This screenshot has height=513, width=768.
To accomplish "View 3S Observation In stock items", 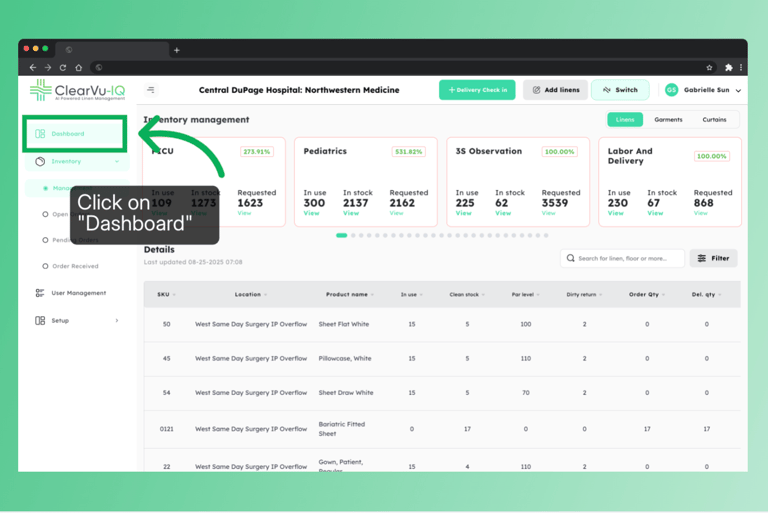I will (x=503, y=213).
